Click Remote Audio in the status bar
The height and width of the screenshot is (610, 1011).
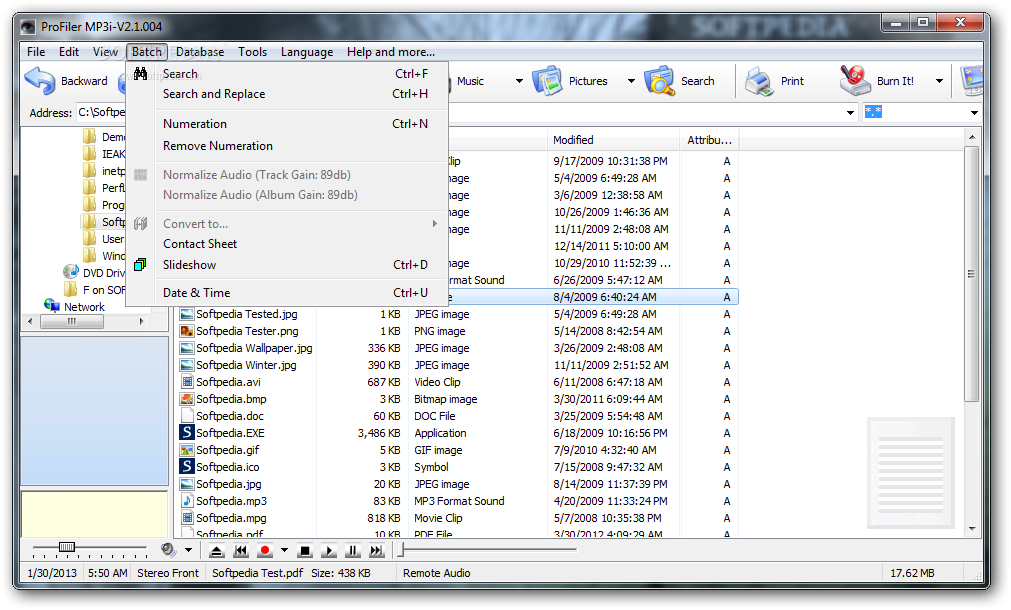(x=437, y=573)
